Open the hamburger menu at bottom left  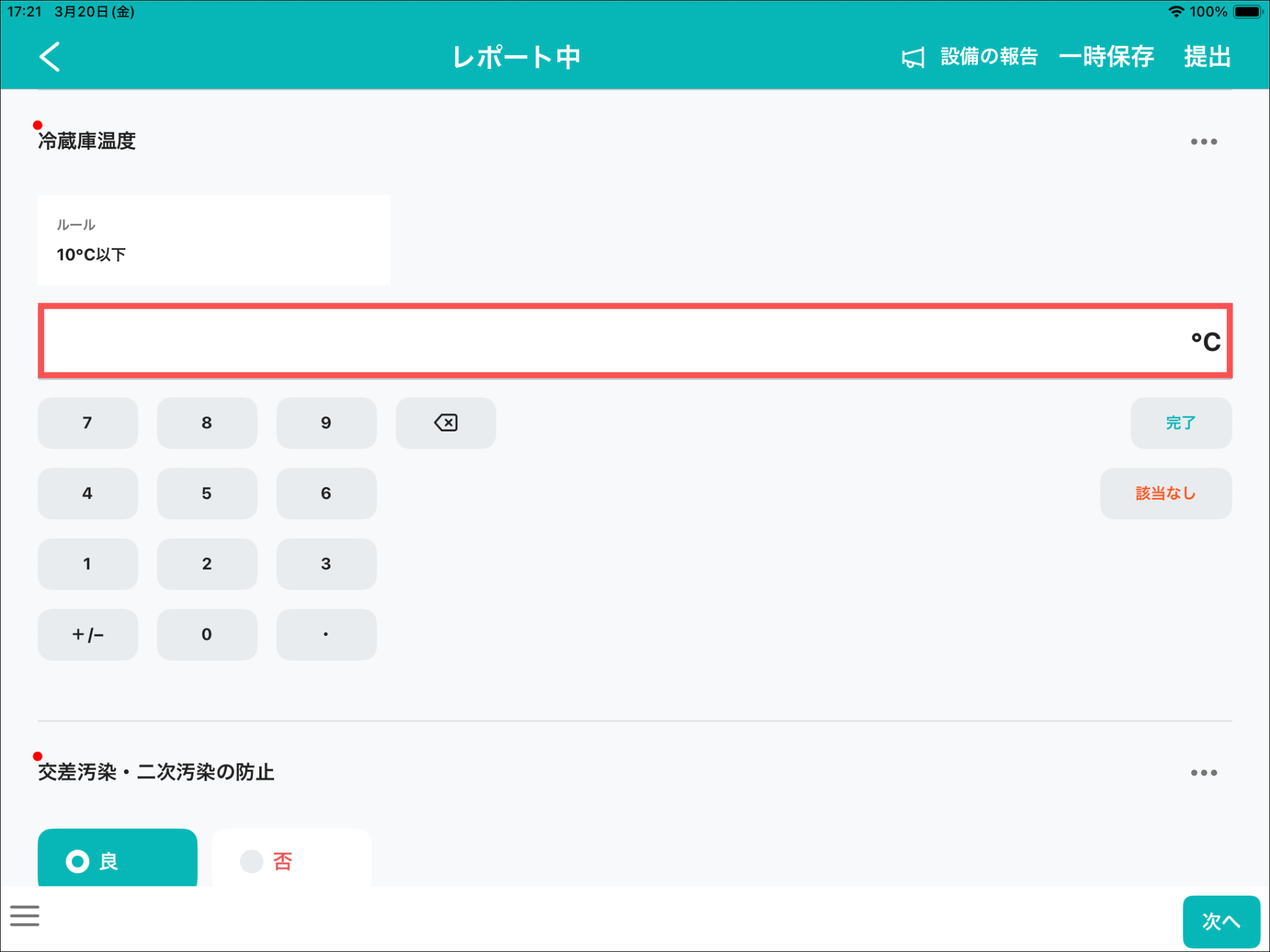(x=25, y=915)
